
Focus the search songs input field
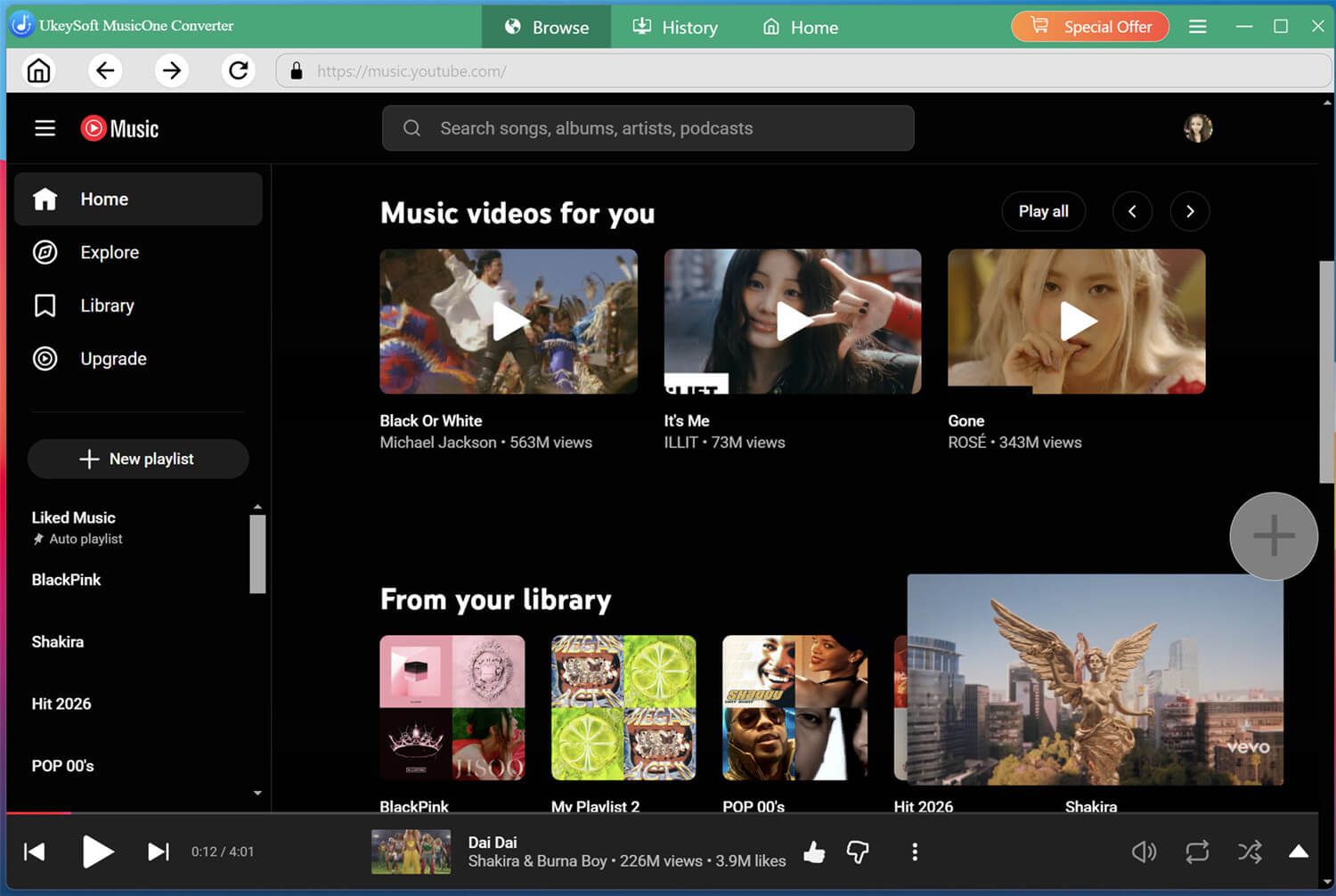pyautogui.click(x=648, y=128)
